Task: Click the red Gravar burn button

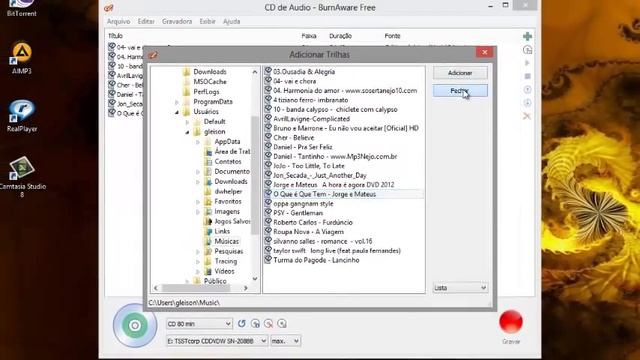Action: [x=511, y=322]
